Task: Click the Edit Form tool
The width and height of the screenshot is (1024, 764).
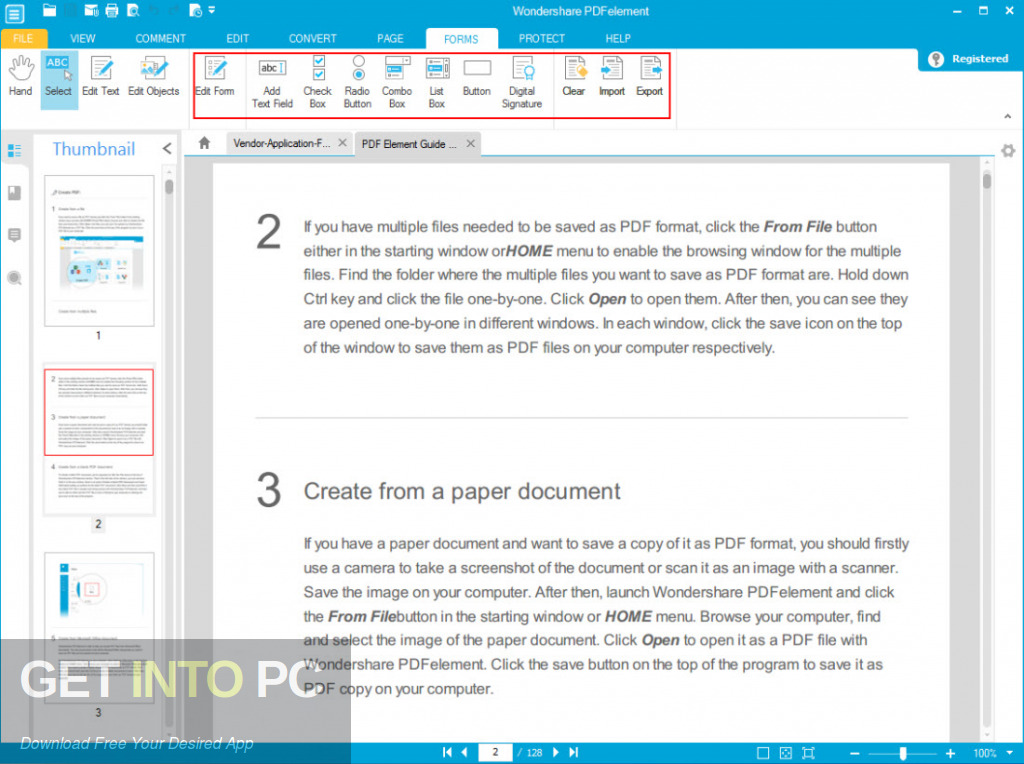Action: pyautogui.click(x=215, y=76)
